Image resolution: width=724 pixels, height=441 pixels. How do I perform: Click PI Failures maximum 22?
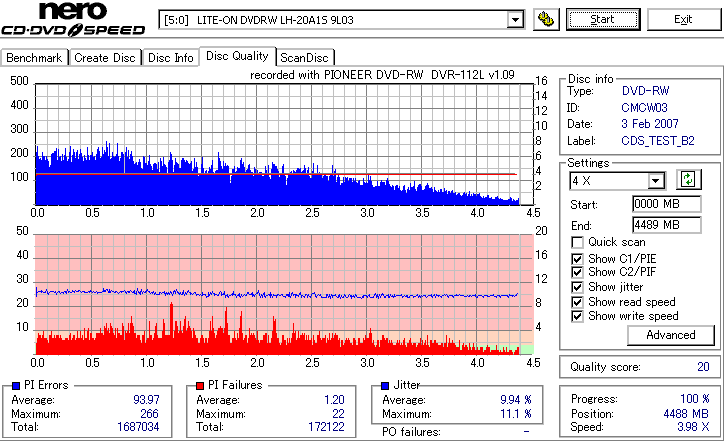pos(338,413)
